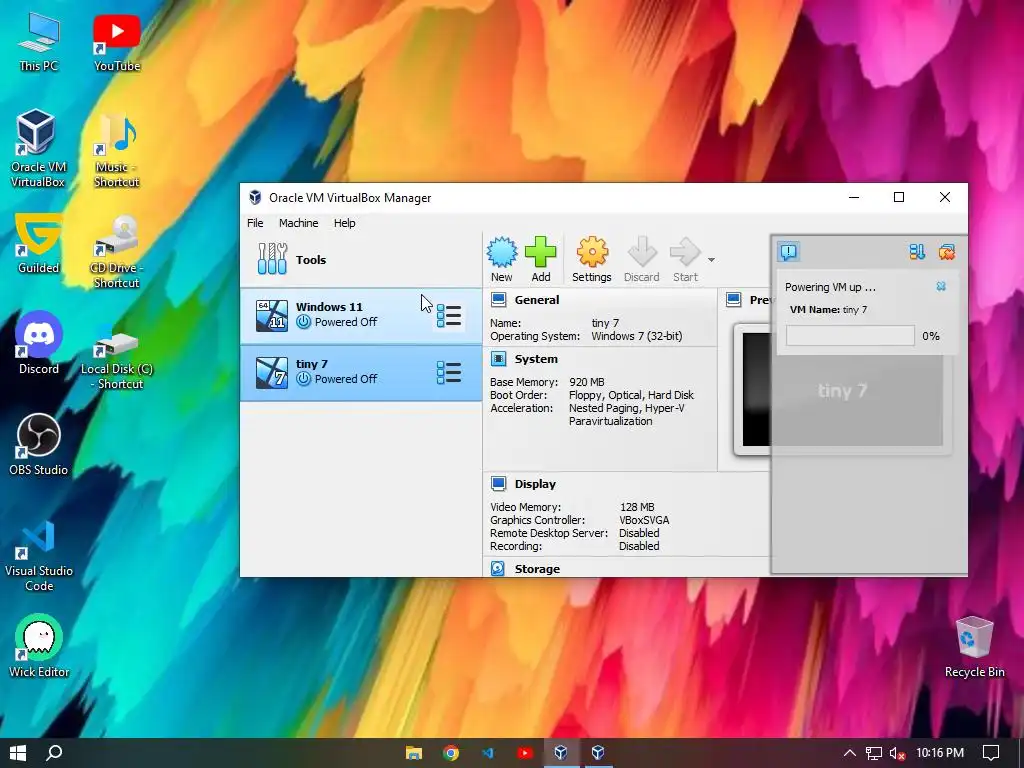Toggle the notification center icon
The height and width of the screenshot is (768, 1024).
788,251
